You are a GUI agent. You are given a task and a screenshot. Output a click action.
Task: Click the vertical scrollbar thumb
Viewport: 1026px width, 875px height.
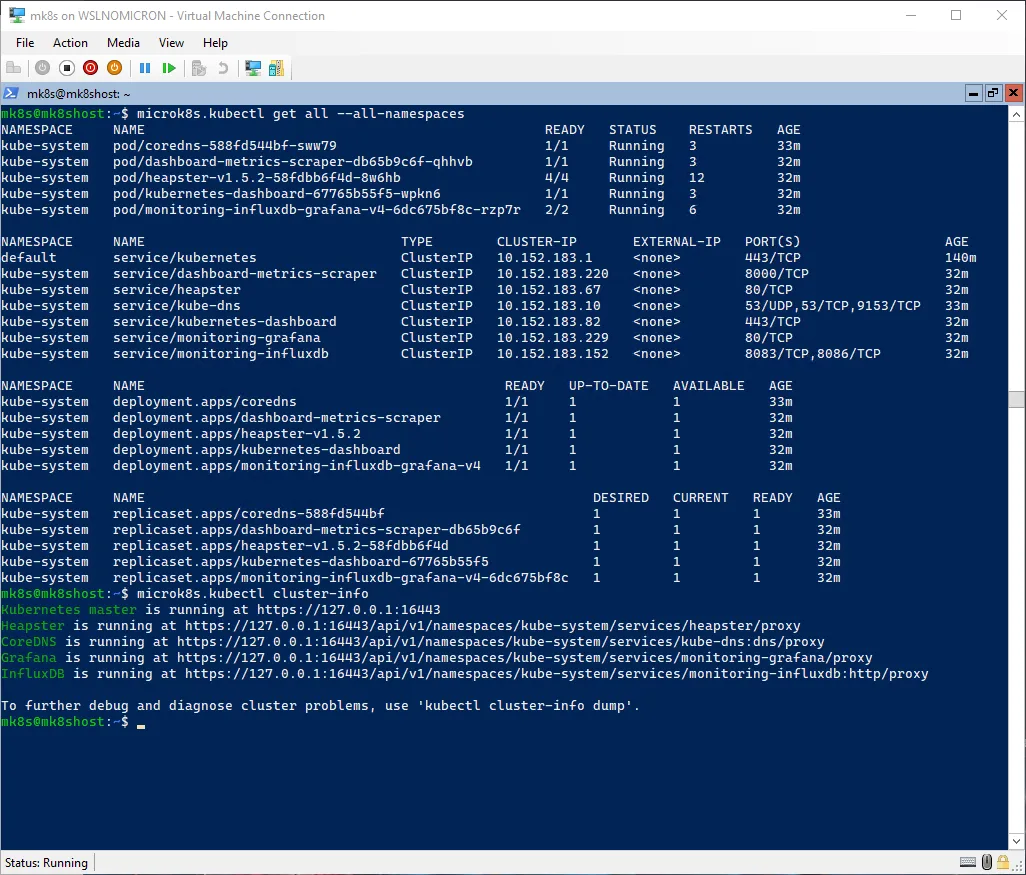point(1016,399)
